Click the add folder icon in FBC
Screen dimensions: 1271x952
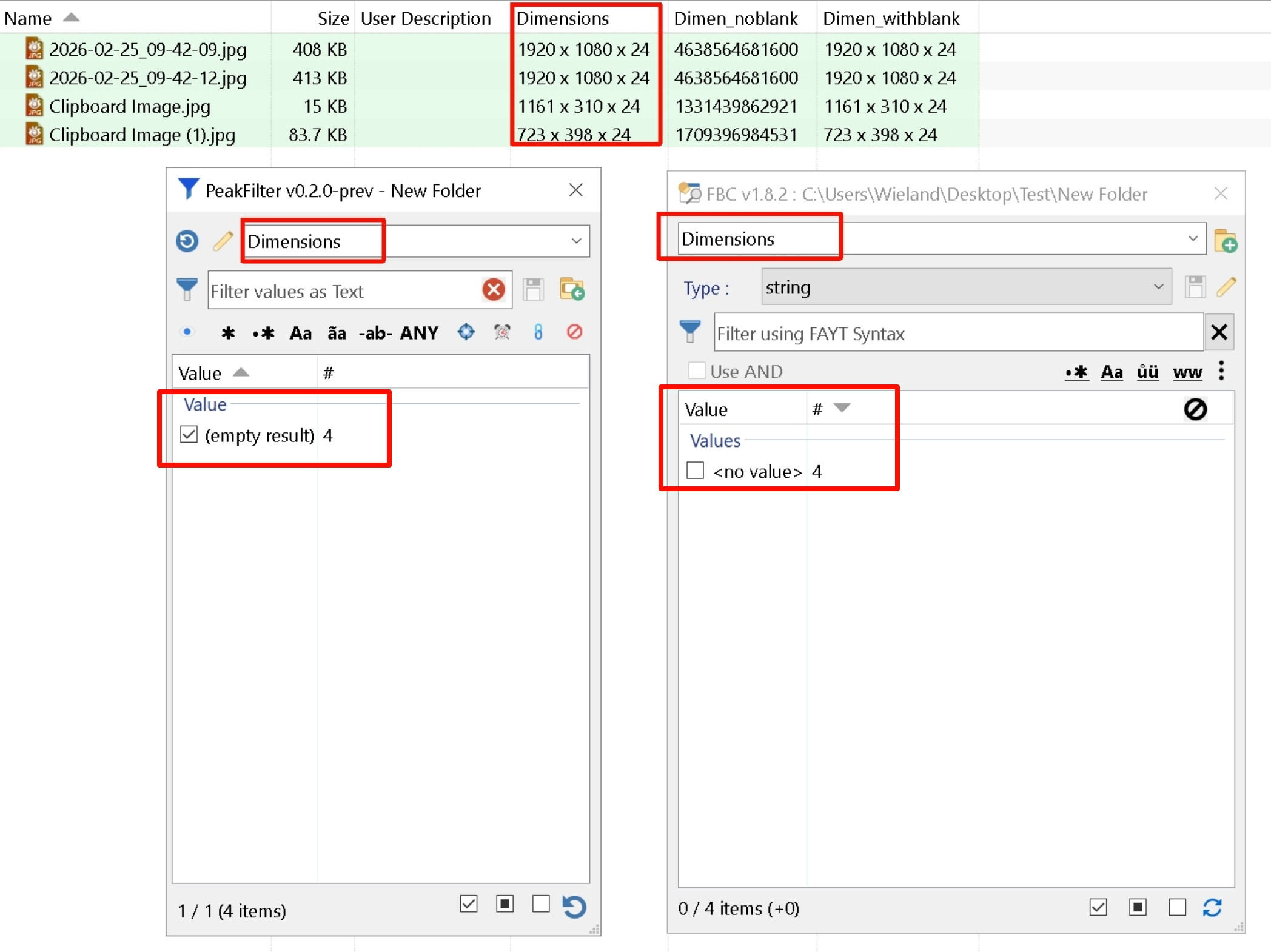1226,241
